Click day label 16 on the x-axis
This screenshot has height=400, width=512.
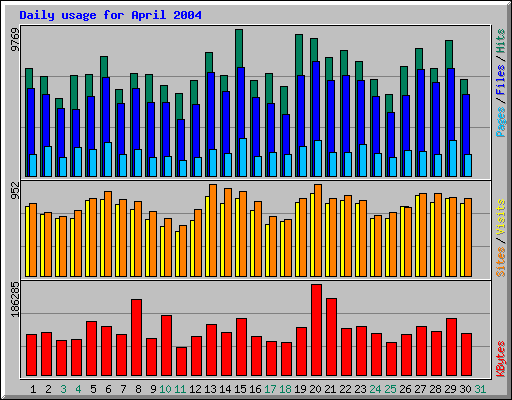[x=255, y=389]
